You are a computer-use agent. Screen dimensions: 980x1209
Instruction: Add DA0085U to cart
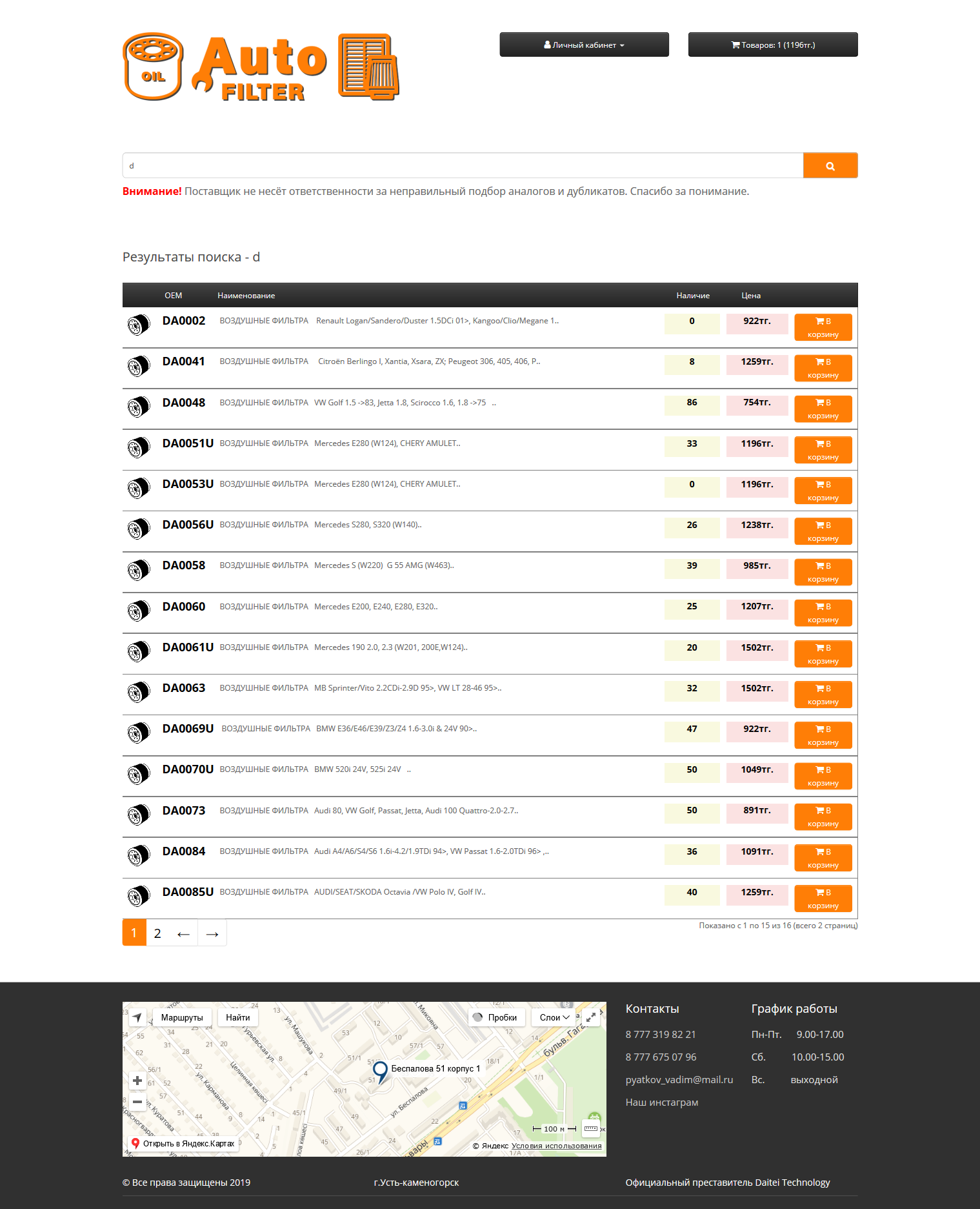point(823,899)
